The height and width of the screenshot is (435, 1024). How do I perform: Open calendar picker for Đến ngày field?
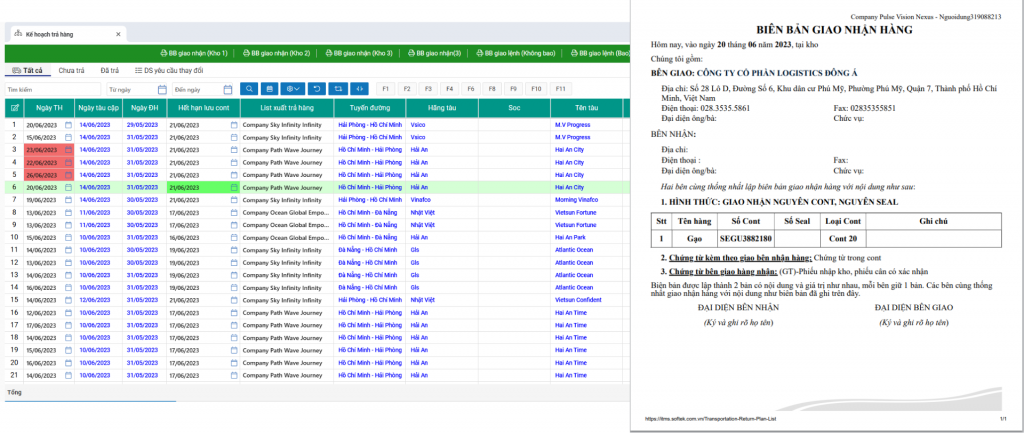tap(228, 89)
